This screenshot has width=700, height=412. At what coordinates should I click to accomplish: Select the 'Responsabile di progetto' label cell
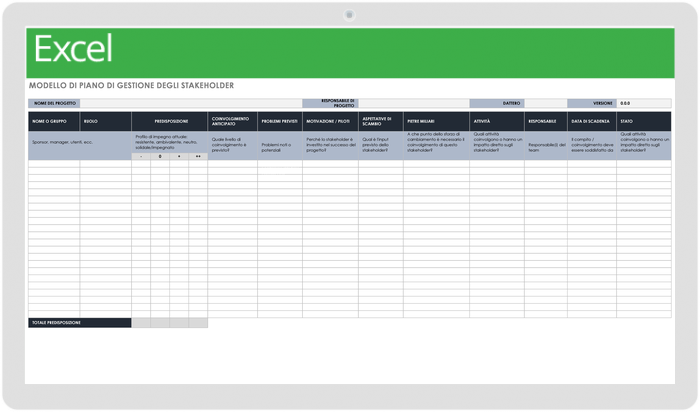tap(330, 103)
